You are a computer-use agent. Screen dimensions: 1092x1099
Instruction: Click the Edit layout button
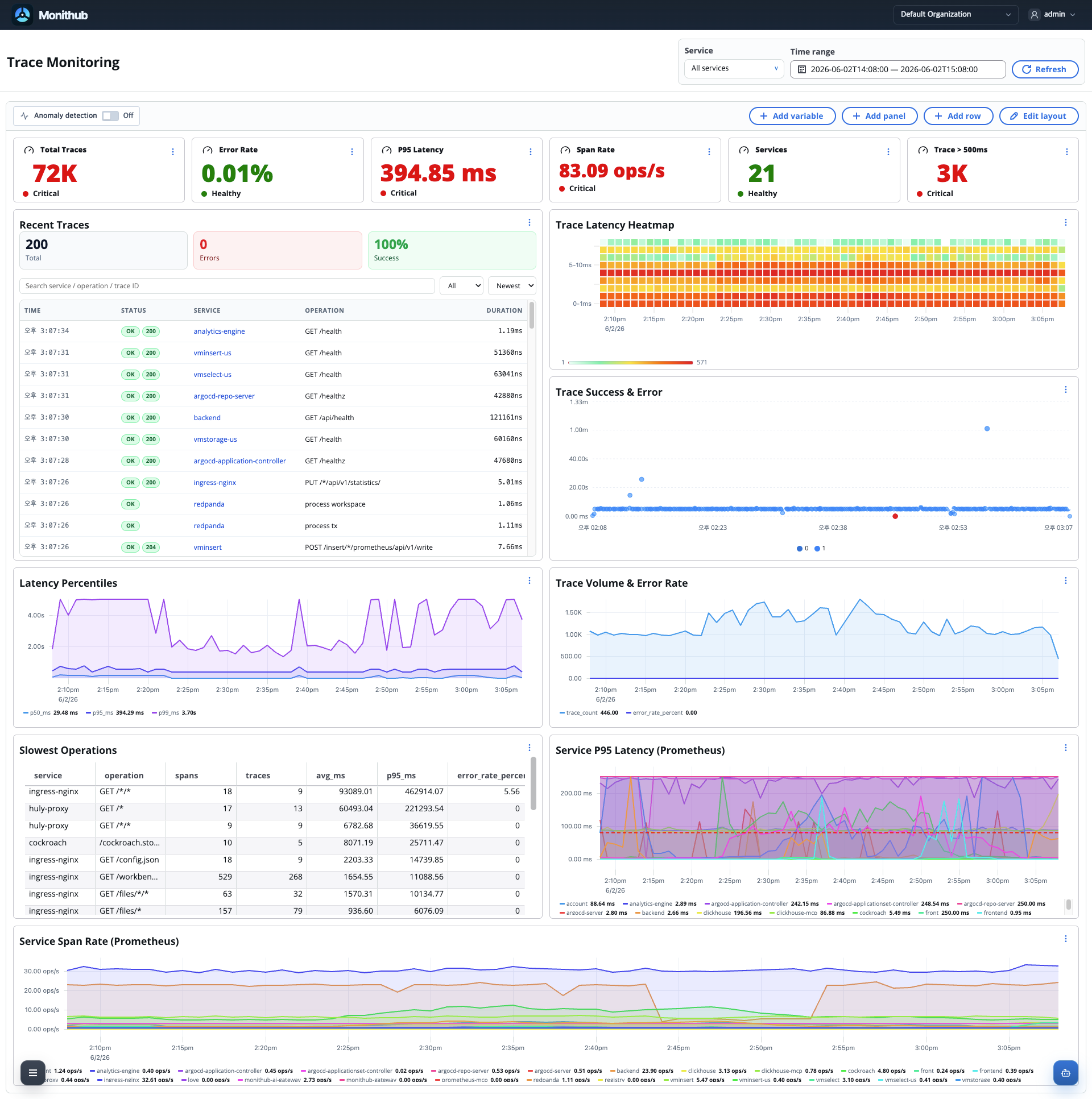[1038, 116]
